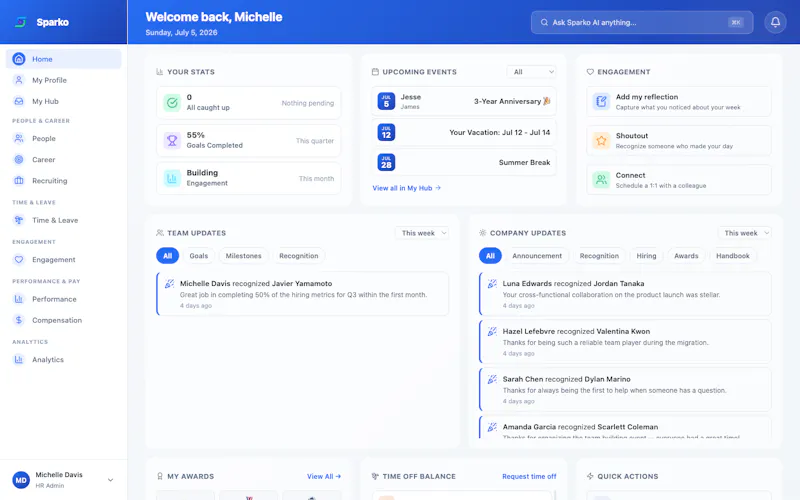Open the Analytics page

pyautogui.click(x=64, y=359)
